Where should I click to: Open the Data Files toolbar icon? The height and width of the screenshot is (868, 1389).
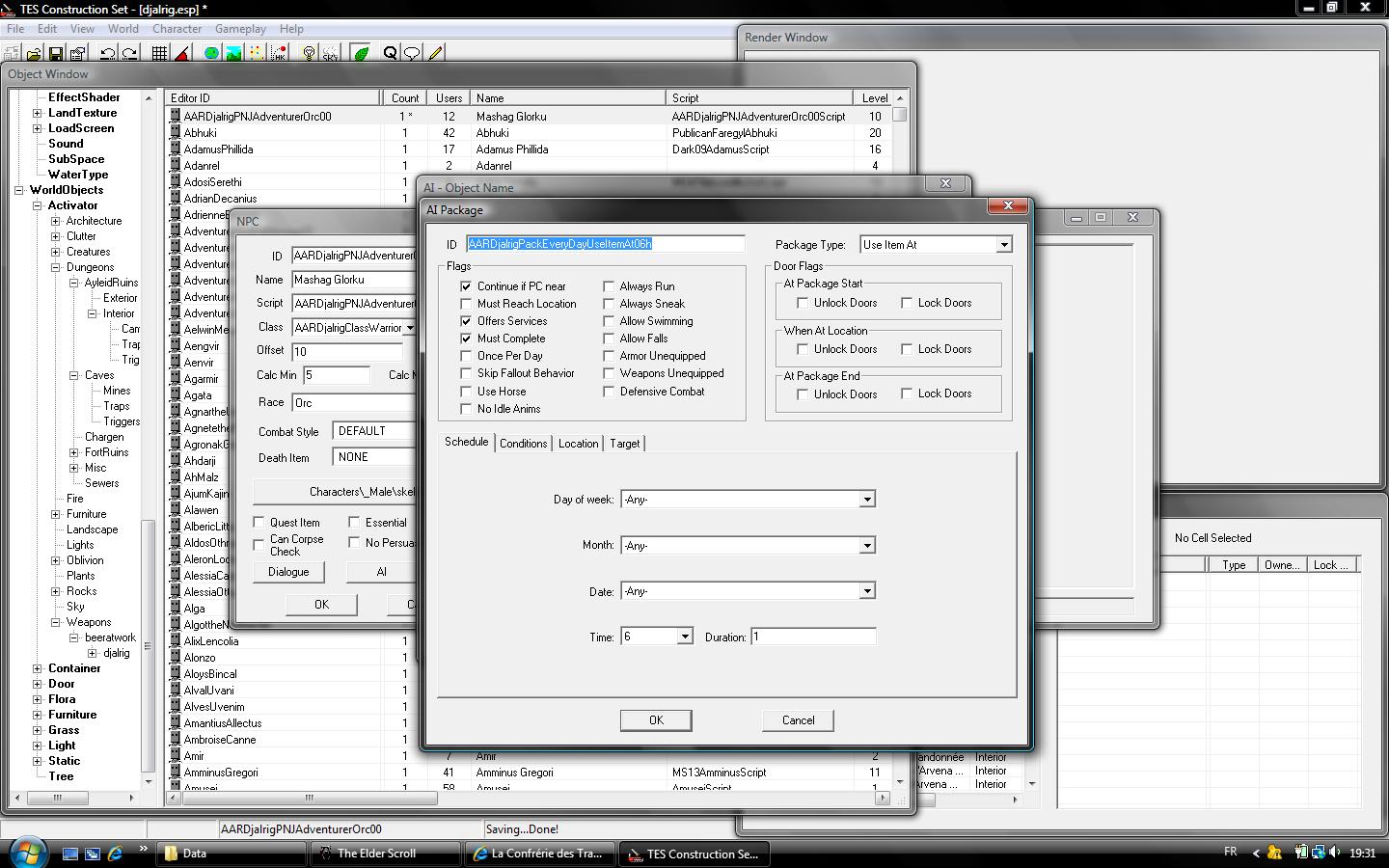(13, 53)
